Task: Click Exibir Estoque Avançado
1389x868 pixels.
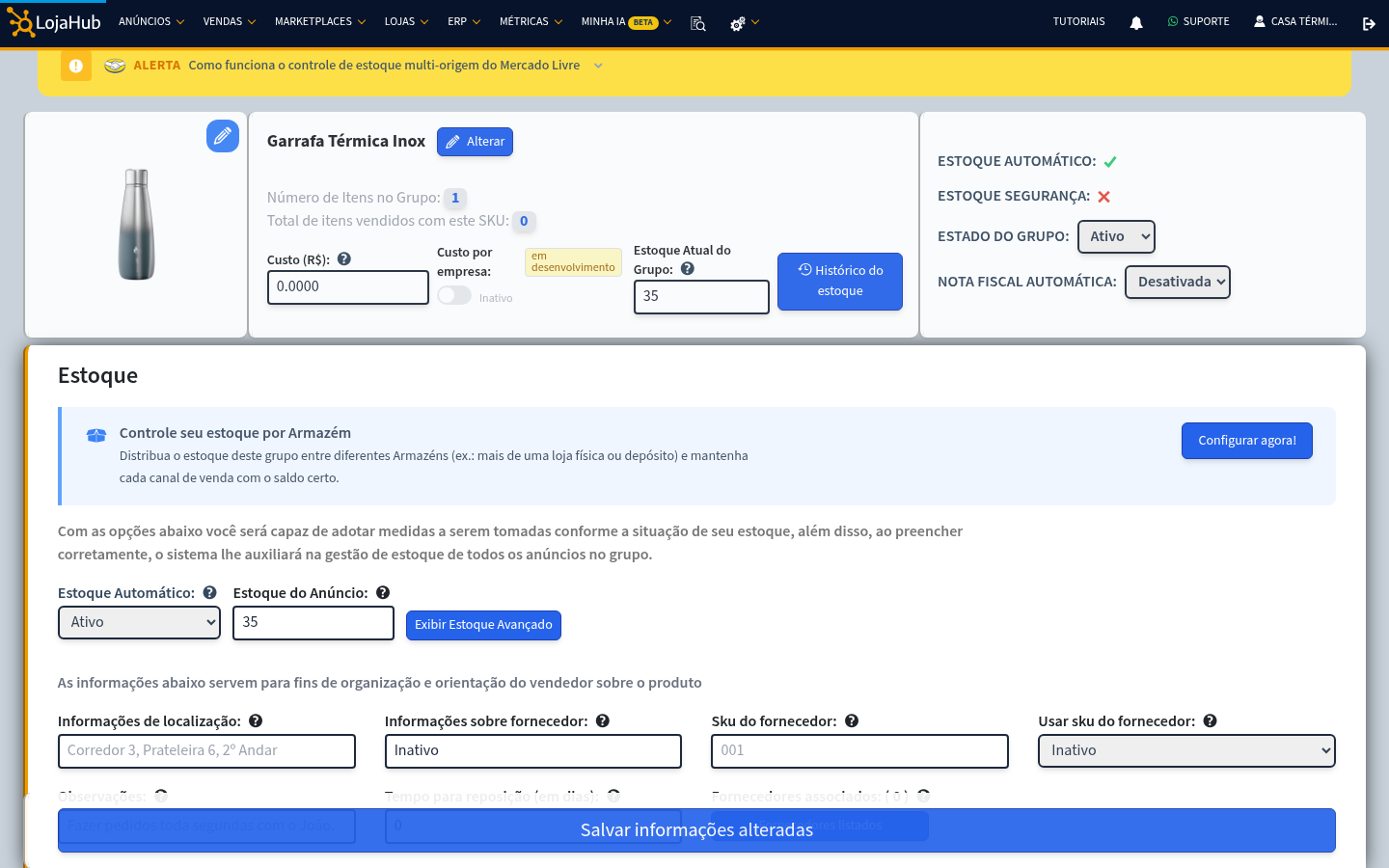Action: 483,625
